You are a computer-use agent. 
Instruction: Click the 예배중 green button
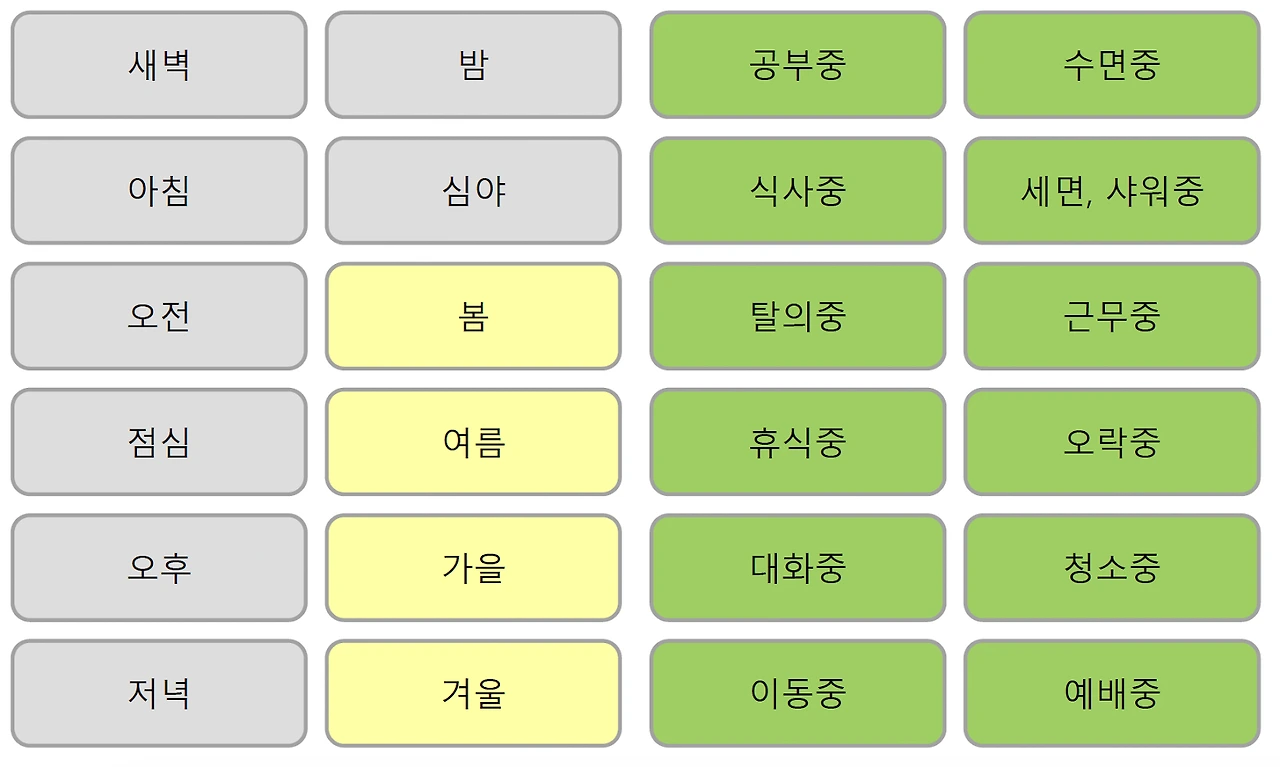coord(1112,693)
